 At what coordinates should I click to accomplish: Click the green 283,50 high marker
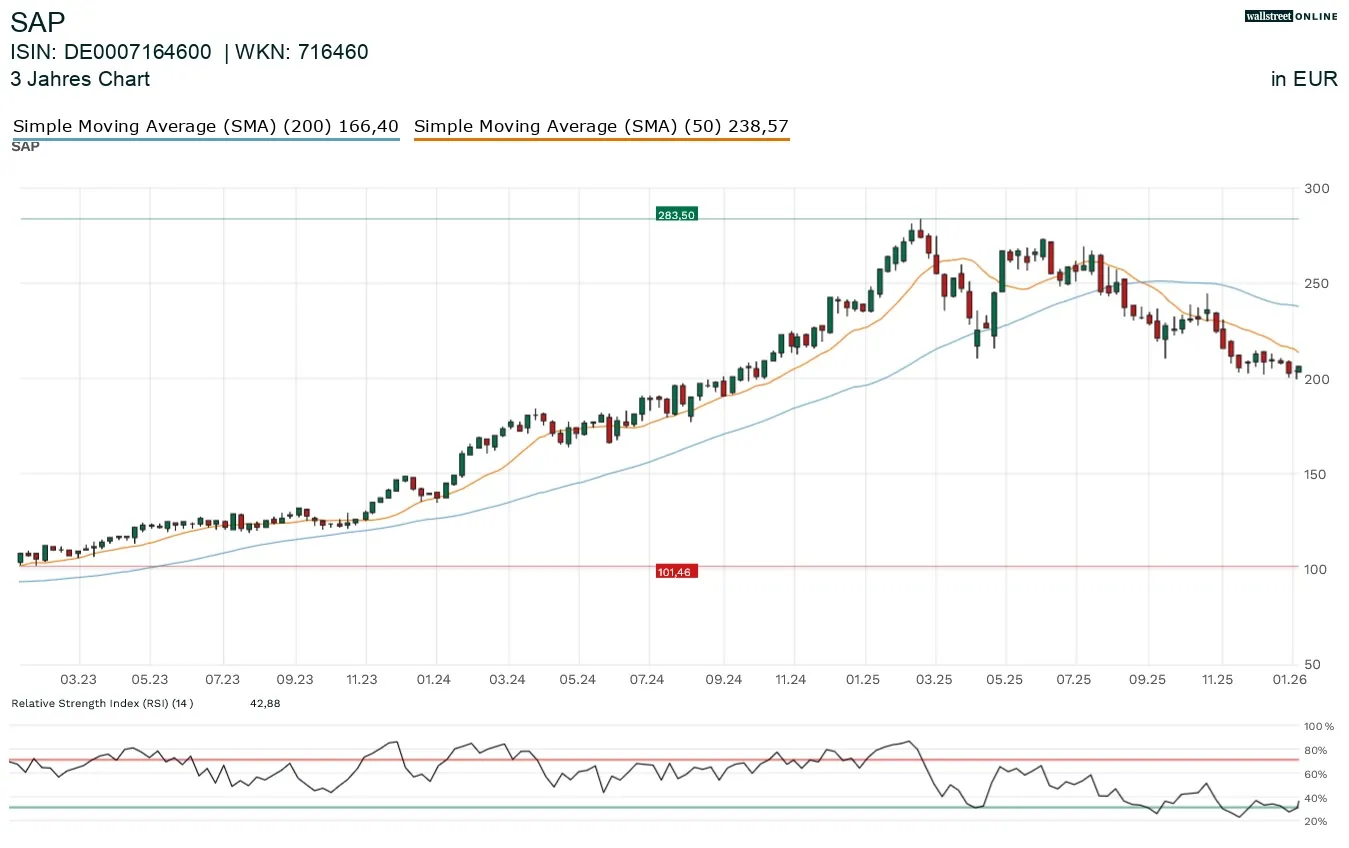pyautogui.click(x=675, y=213)
